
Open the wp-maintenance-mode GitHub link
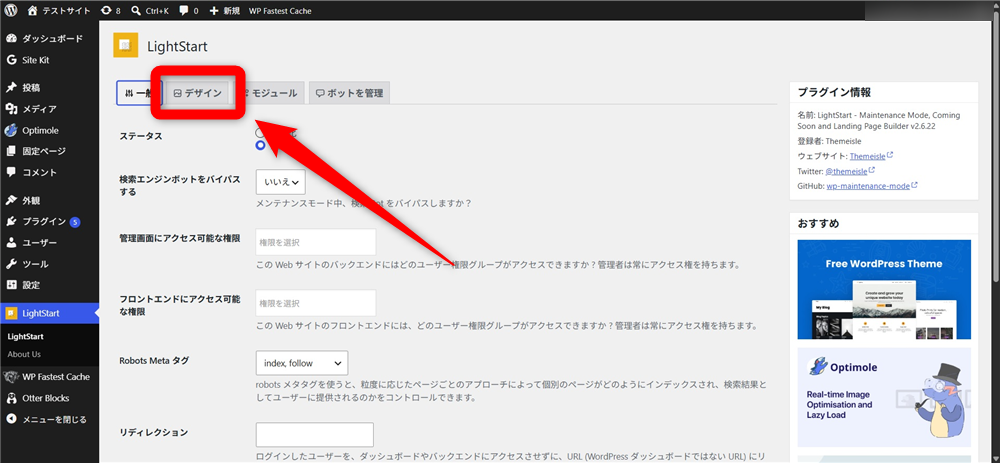point(869,186)
